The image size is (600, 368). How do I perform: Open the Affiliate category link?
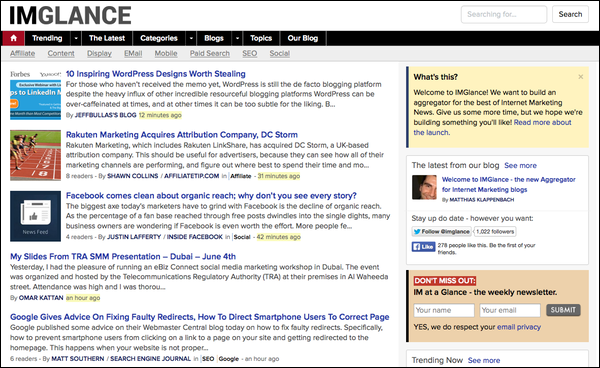tap(22, 54)
